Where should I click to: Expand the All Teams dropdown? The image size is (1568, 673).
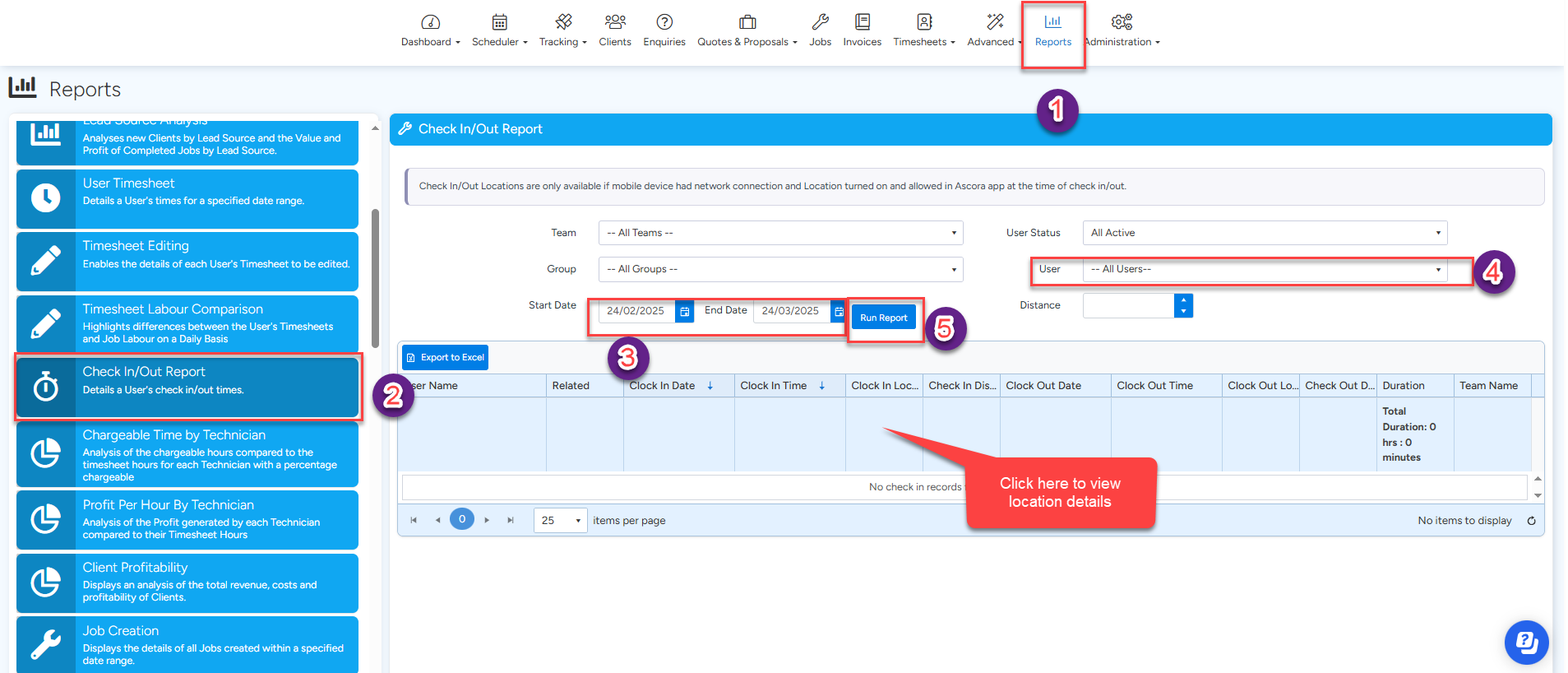780,233
